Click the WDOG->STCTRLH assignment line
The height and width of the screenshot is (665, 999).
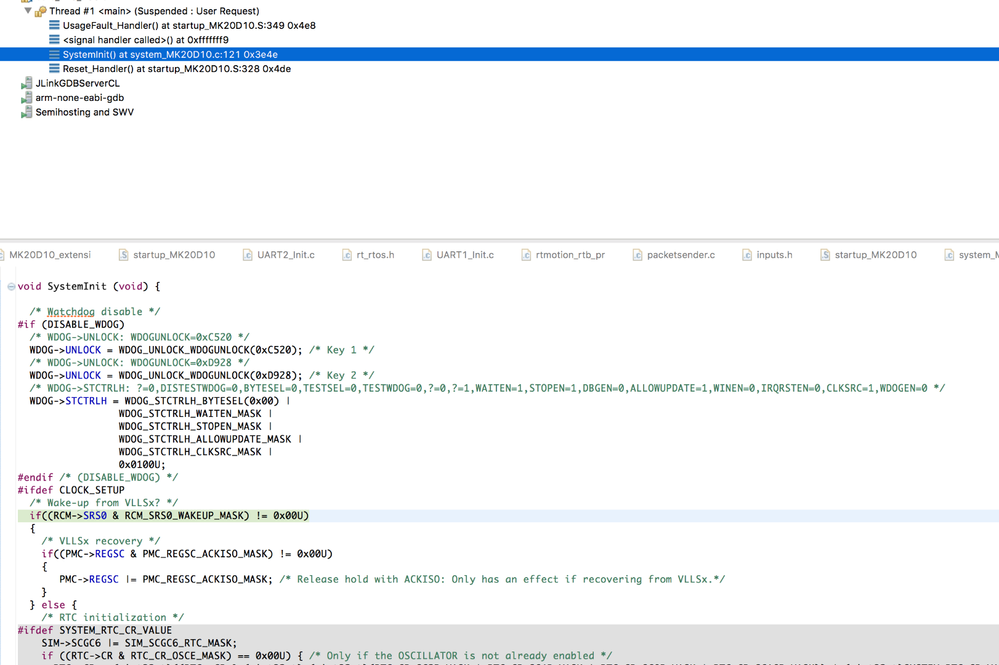[x=159, y=401]
